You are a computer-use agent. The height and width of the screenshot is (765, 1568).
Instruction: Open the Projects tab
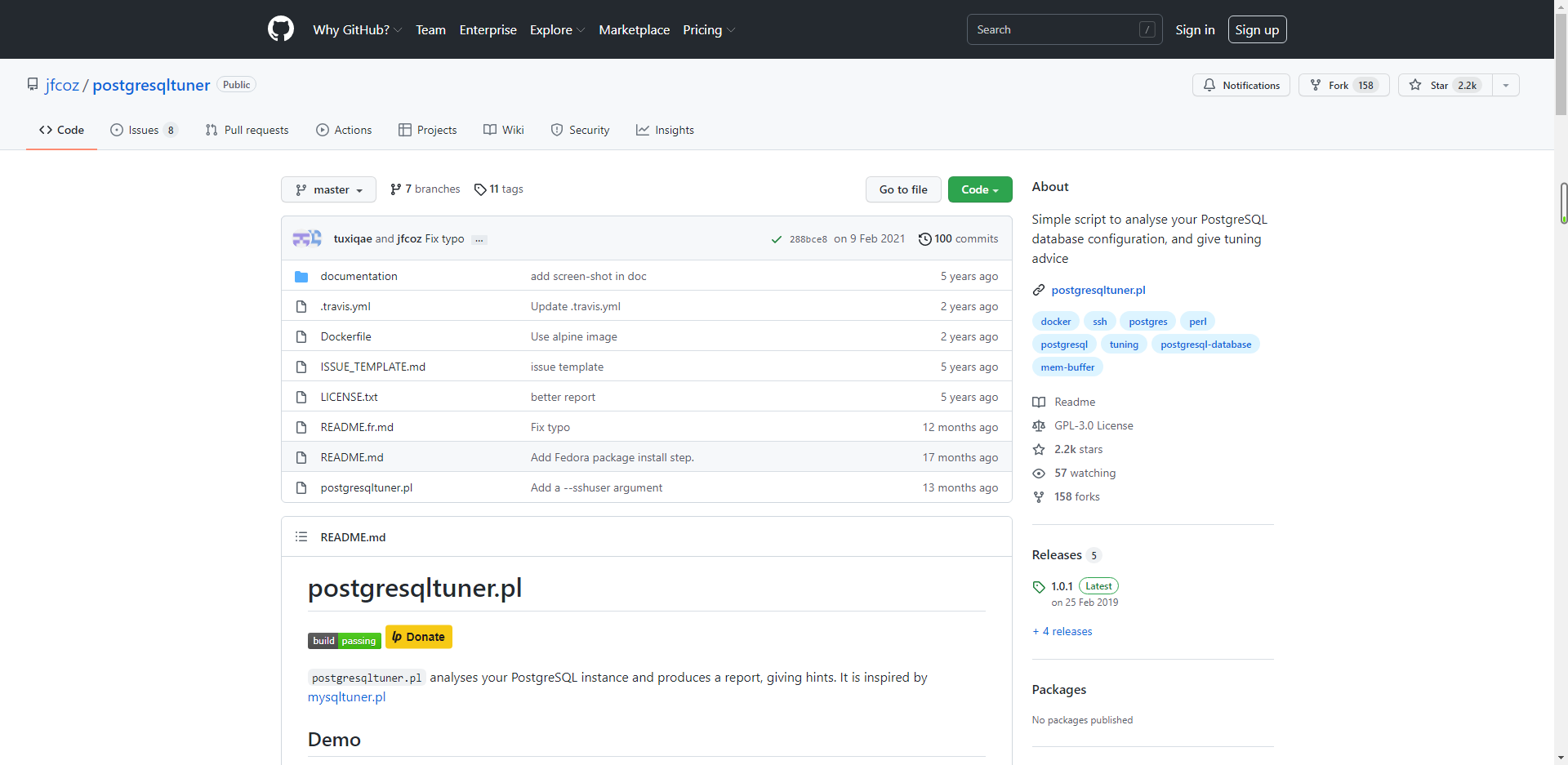[427, 130]
